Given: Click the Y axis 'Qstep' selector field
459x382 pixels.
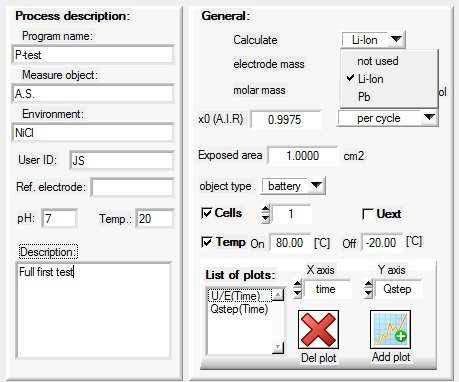Looking at the screenshot, I should click(x=398, y=289).
